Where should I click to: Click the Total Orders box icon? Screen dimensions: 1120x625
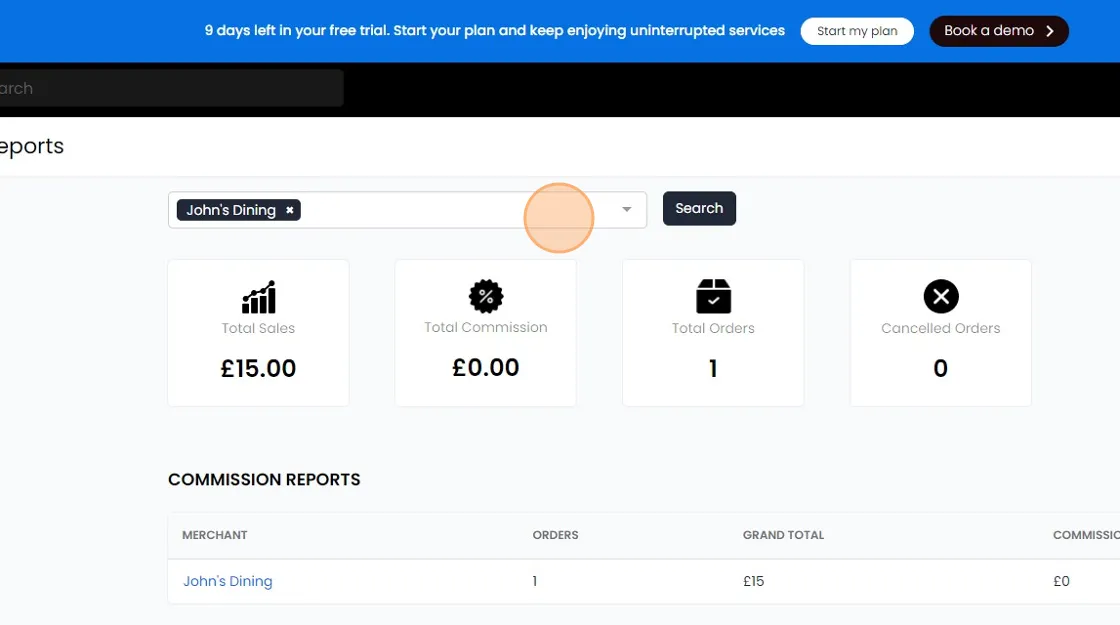[713, 296]
